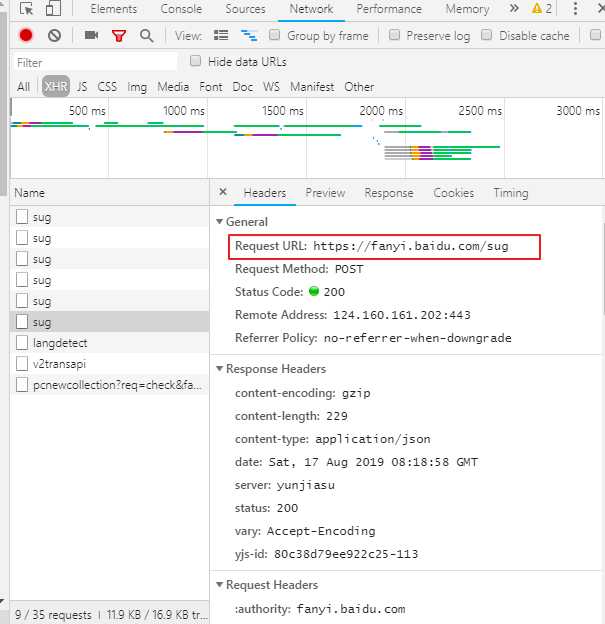Click the Status Code 200 value
Screen dimensions: 605x624
[x=334, y=292]
